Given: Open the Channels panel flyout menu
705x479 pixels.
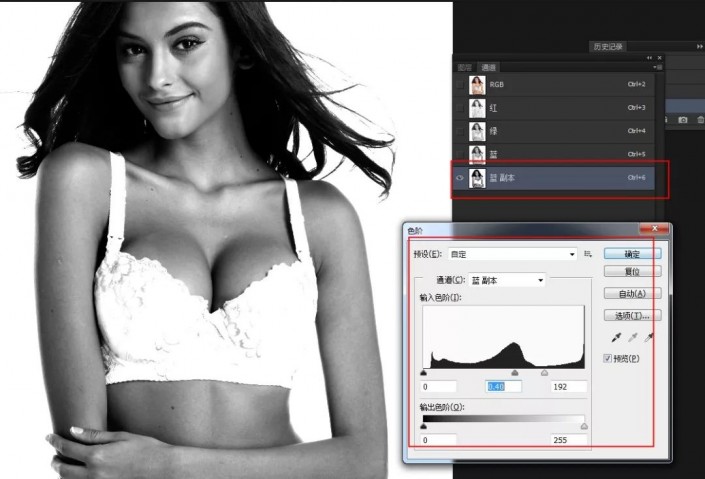Looking at the screenshot, I should point(658,67).
